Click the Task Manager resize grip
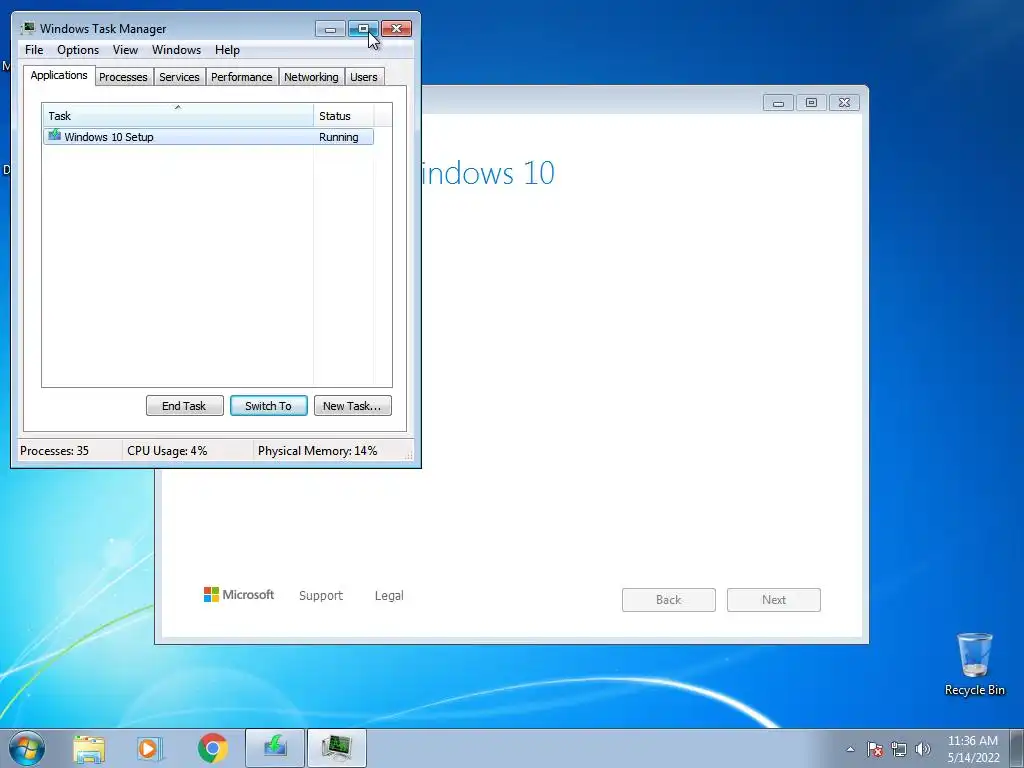Image resolution: width=1024 pixels, height=768 pixels. click(409, 456)
